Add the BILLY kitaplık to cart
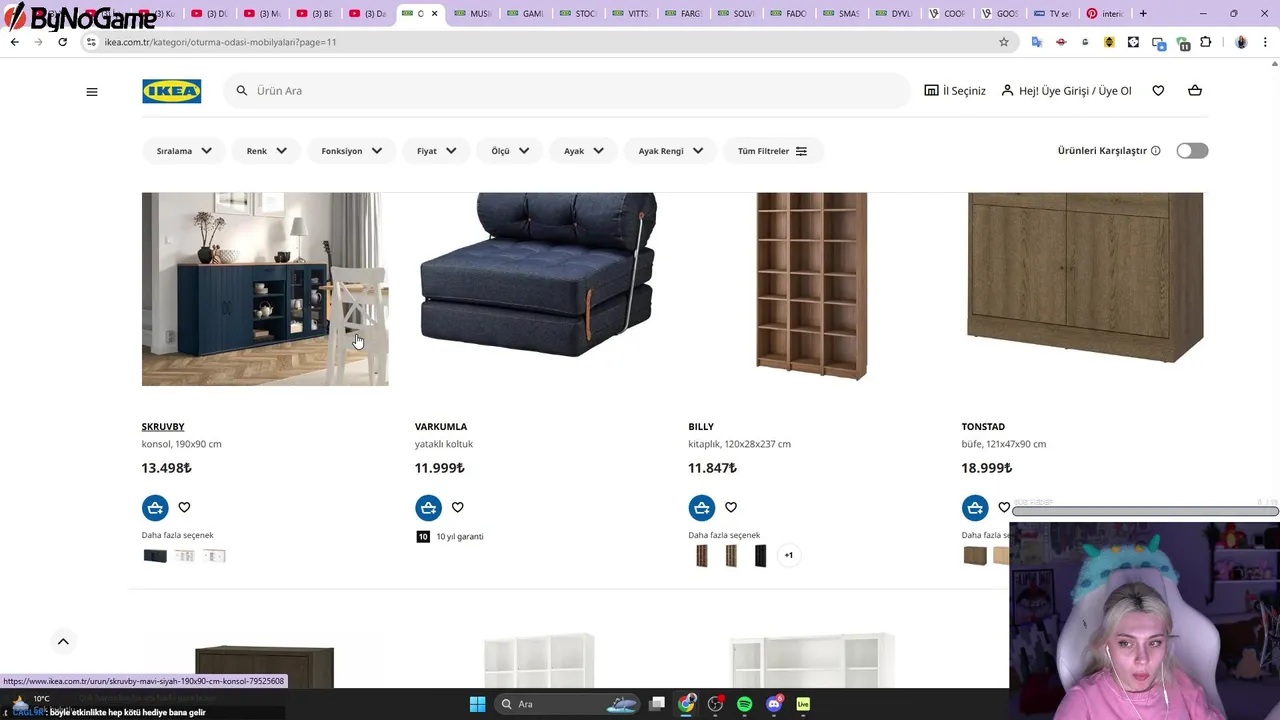 (701, 508)
